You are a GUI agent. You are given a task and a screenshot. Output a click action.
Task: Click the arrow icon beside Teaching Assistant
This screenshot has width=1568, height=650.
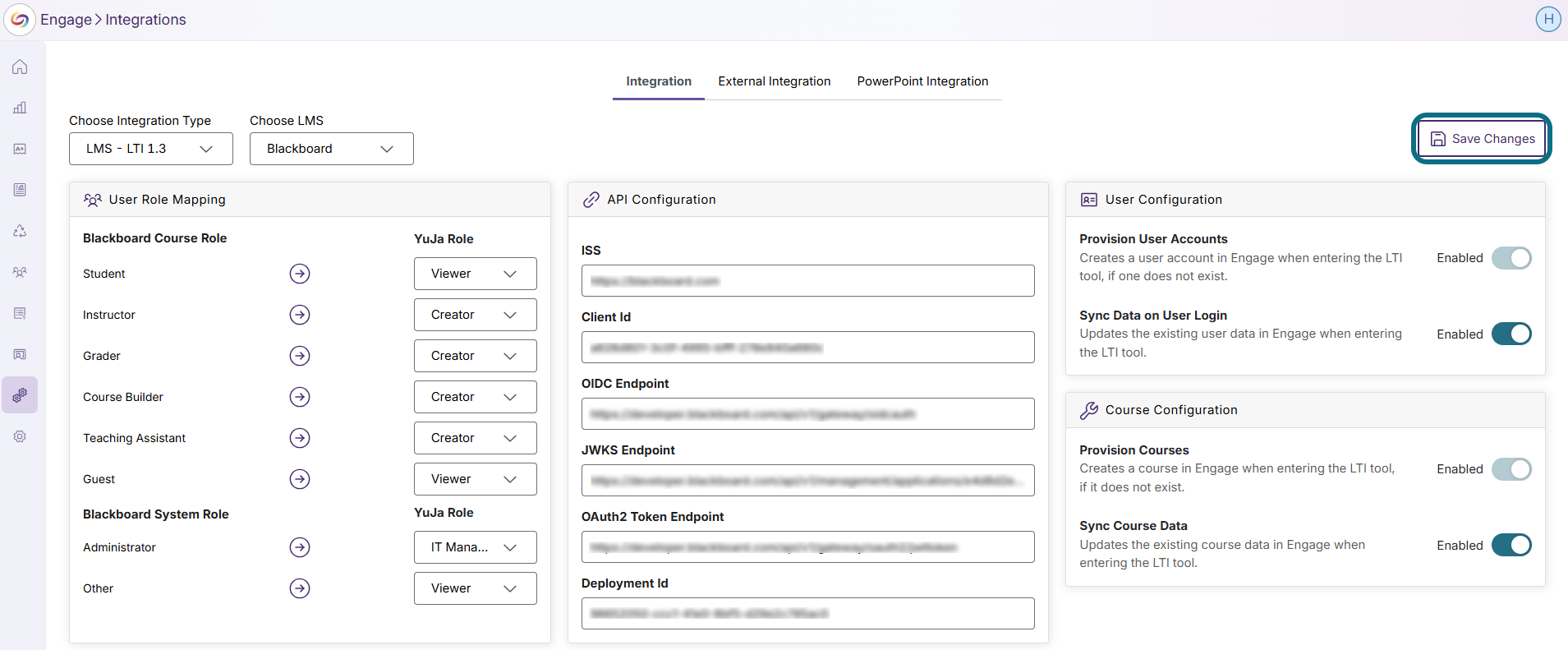[300, 438]
